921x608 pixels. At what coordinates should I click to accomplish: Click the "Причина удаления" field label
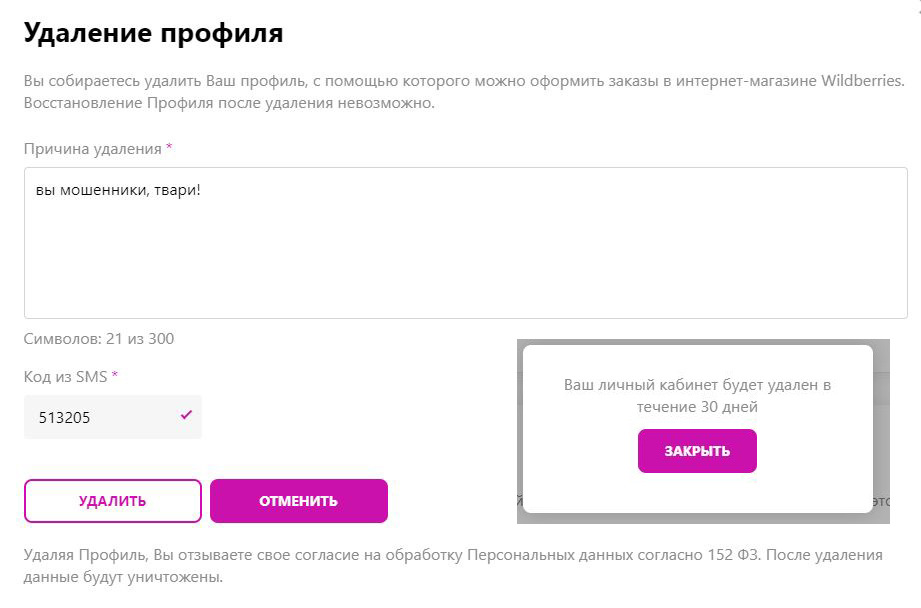[93, 149]
